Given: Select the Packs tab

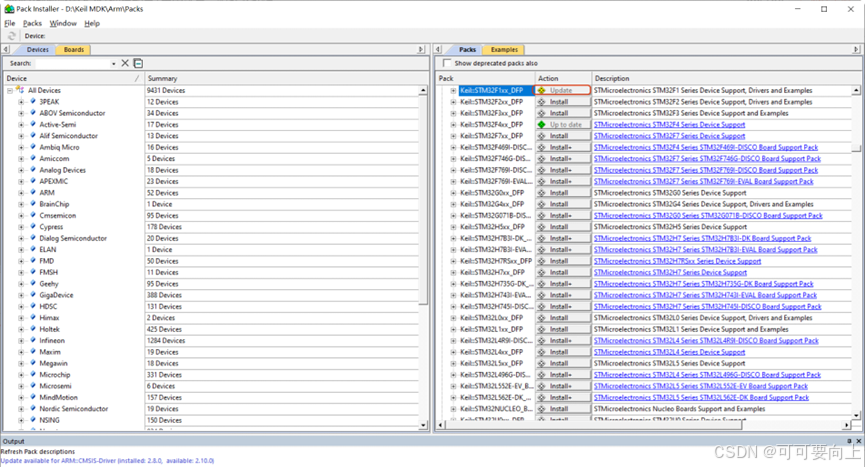Looking at the screenshot, I should click(467, 50).
